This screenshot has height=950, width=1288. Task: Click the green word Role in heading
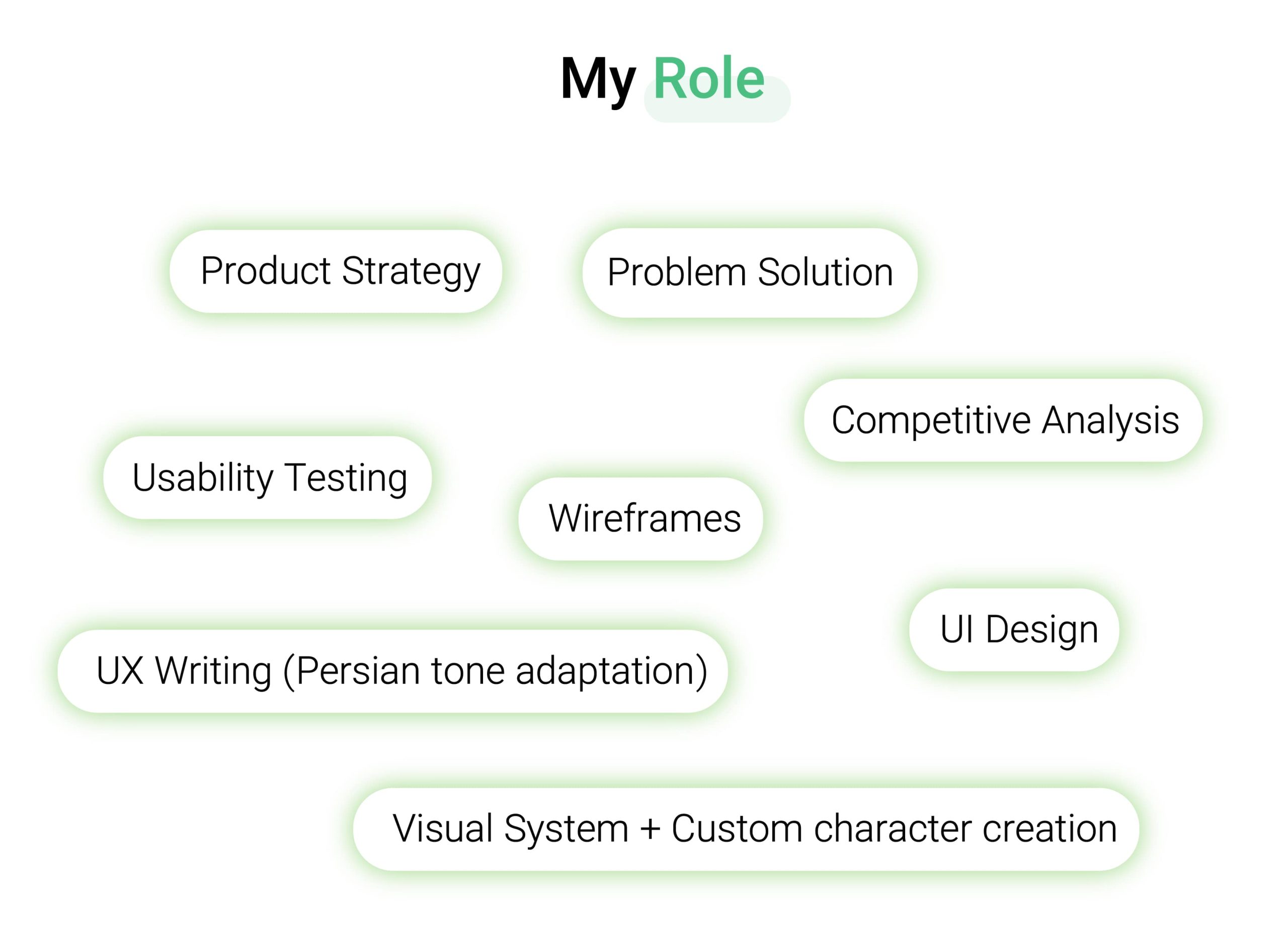coord(709,79)
